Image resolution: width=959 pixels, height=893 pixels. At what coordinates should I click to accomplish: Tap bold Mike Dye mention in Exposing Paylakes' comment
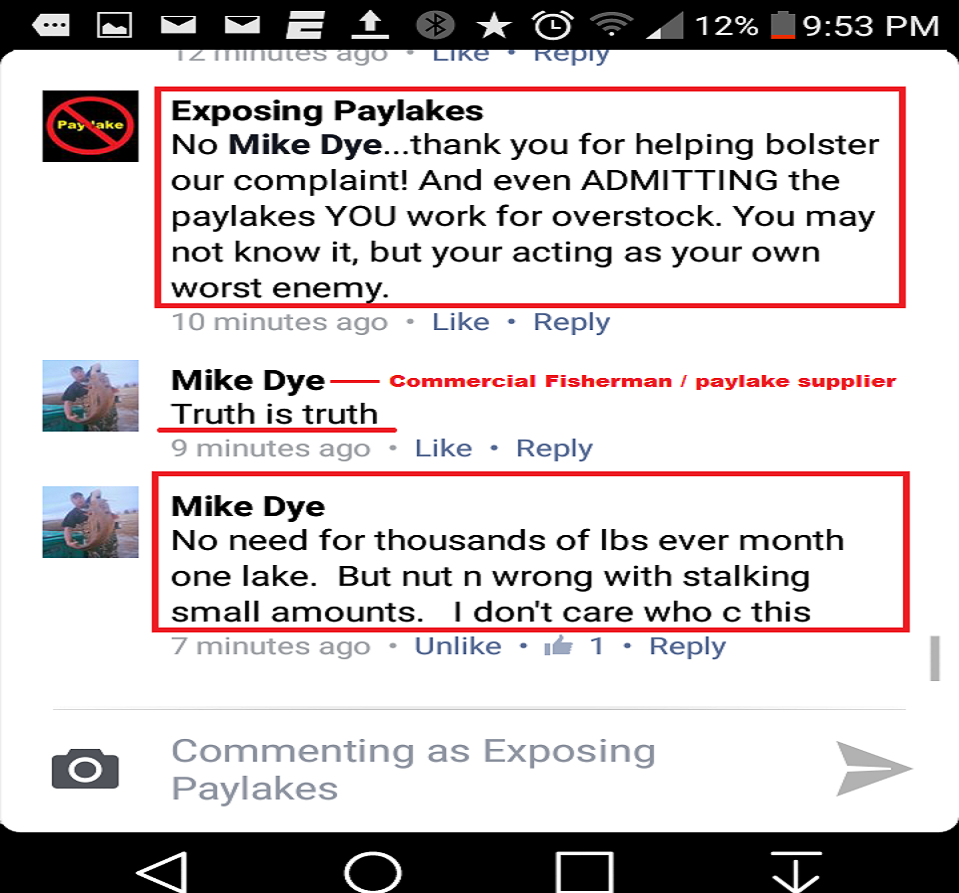[x=305, y=145]
